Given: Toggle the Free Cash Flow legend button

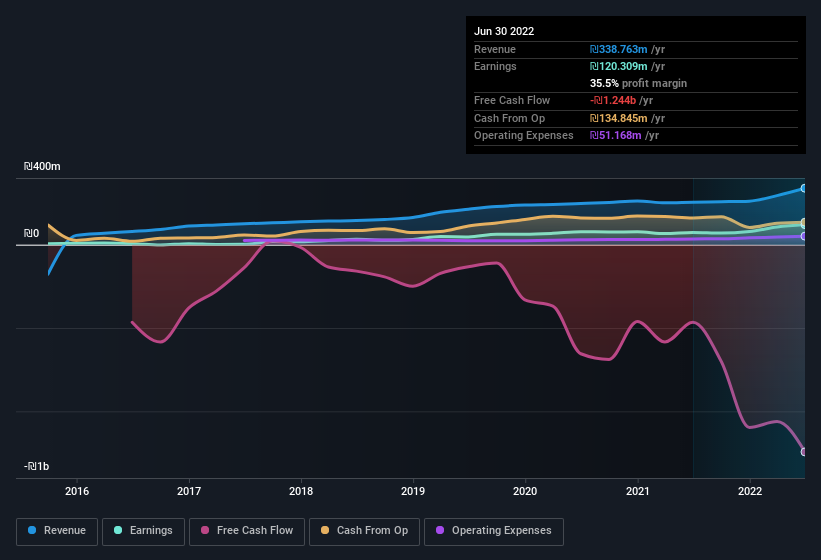Looking at the screenshot, I should [x=247, y=531].
